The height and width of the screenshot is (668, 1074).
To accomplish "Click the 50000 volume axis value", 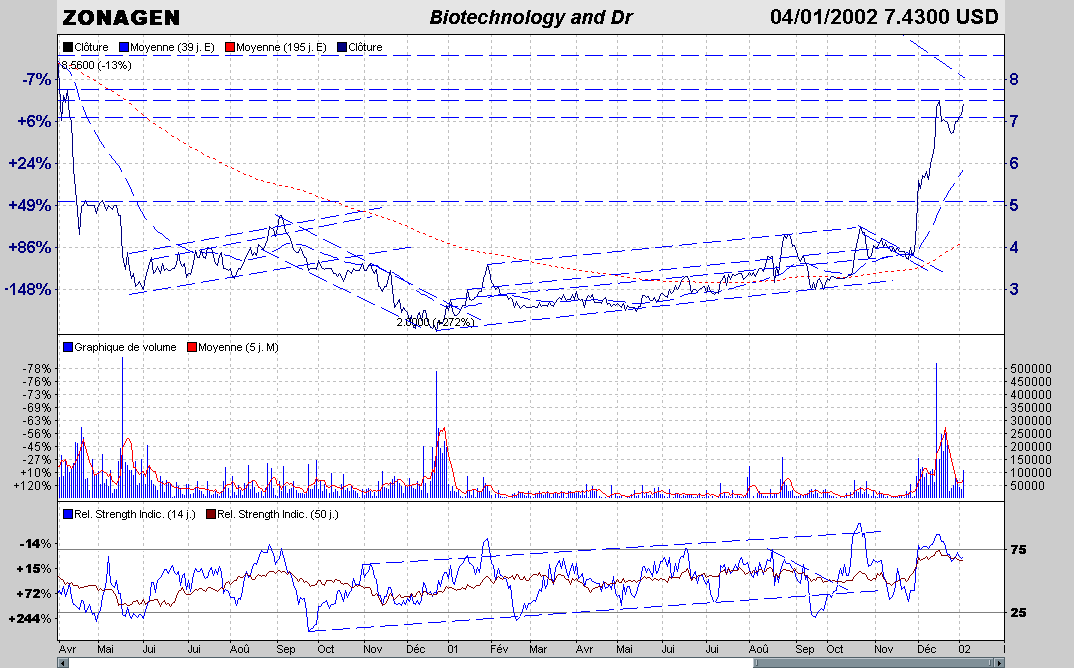I will [1027, 486].
